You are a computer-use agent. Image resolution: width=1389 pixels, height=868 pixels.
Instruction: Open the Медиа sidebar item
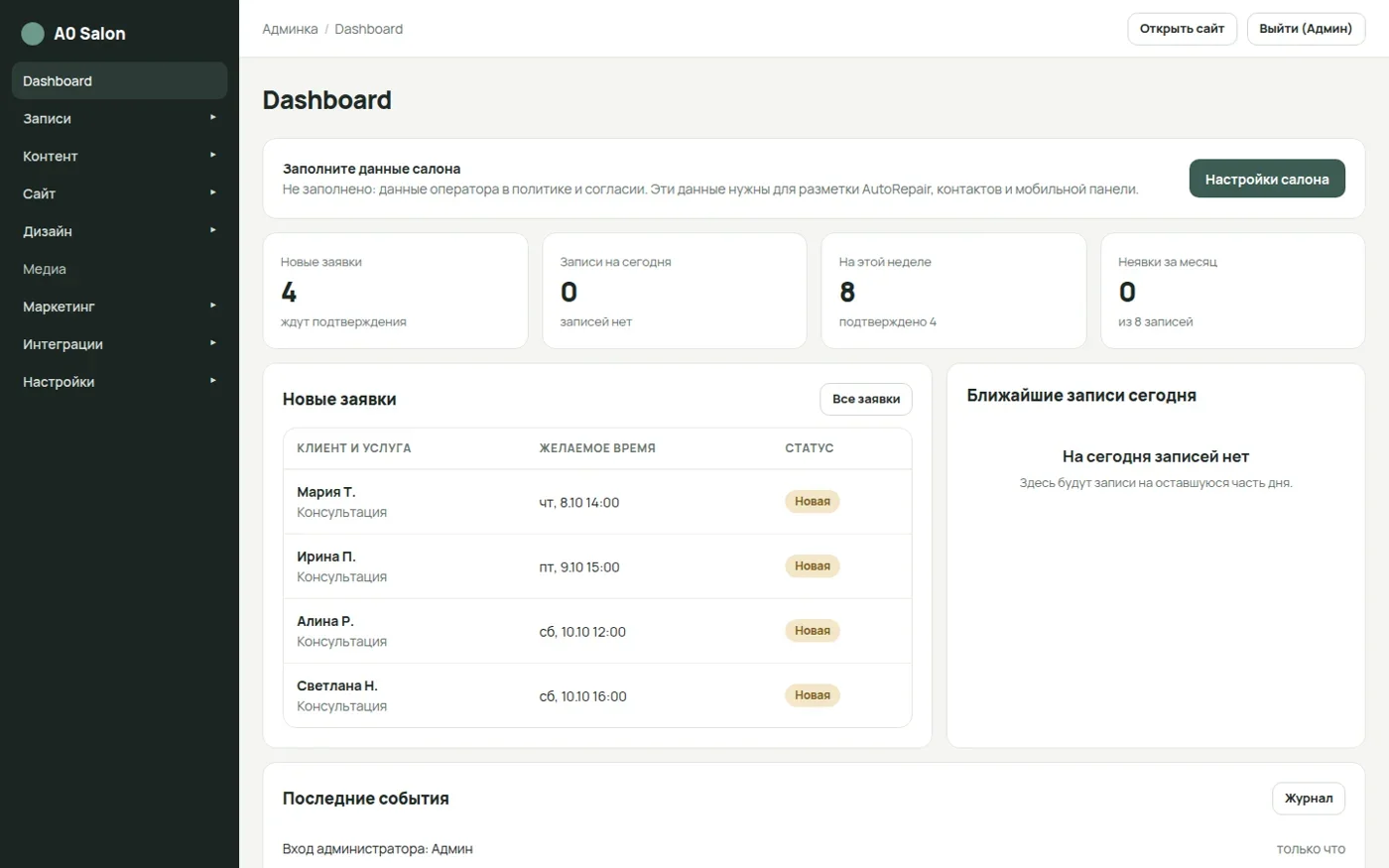(119, 269)
